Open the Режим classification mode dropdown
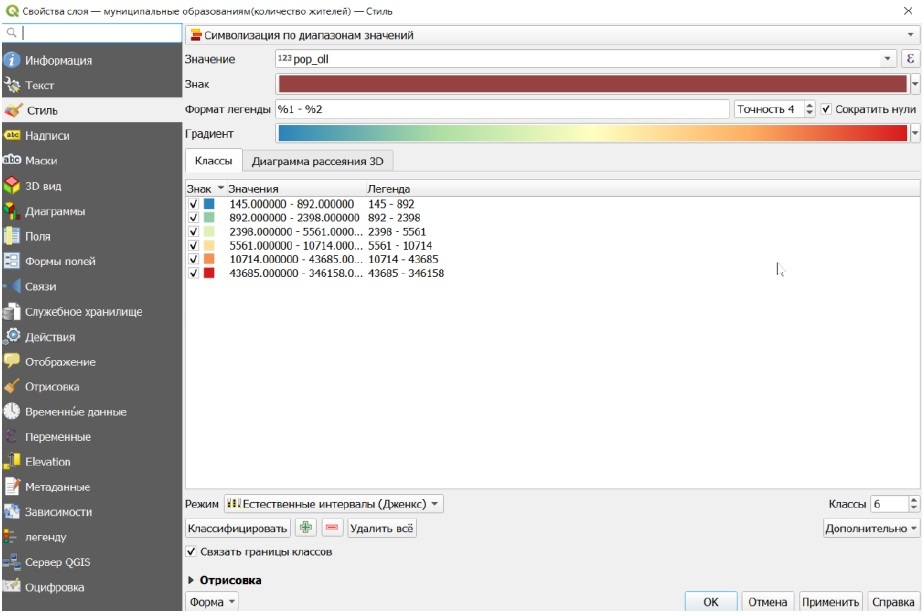This screenshot has height=616, width=923. [x=333, y=504]
